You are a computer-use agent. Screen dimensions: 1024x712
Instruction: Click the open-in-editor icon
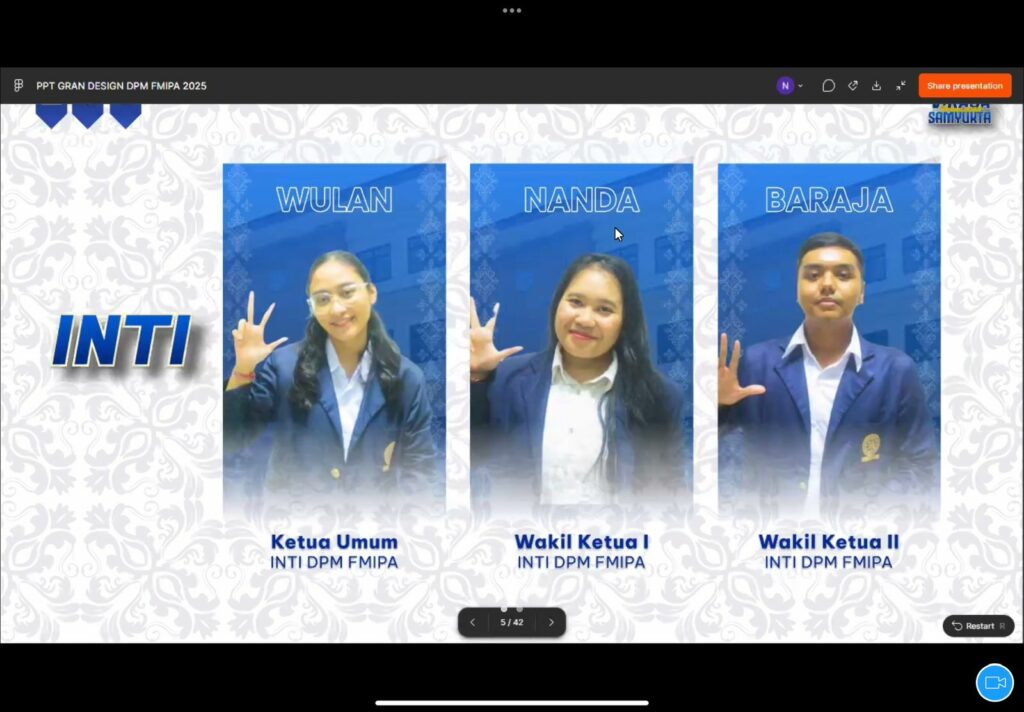click(852, 86)
